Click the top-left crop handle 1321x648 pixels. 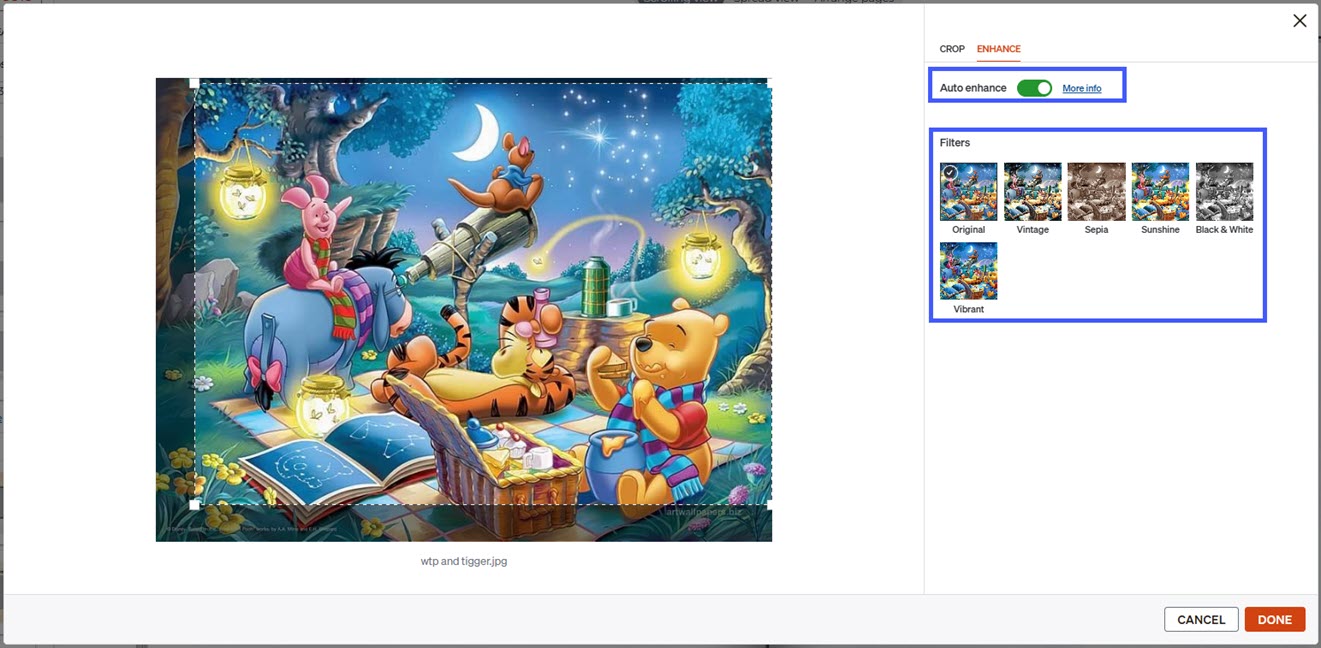[194, 83]
